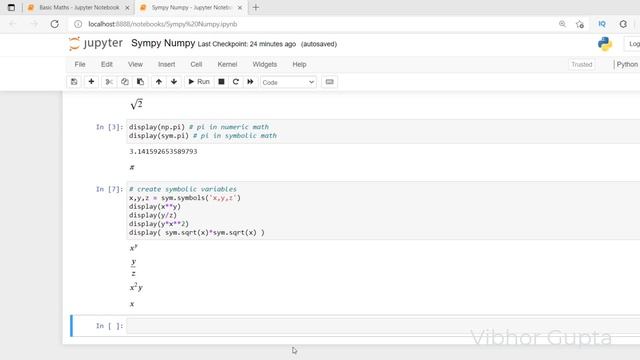This screenshot has width=640, height=360.
Task: Close the Basic Maths browser tab
Action: [127, 8]
